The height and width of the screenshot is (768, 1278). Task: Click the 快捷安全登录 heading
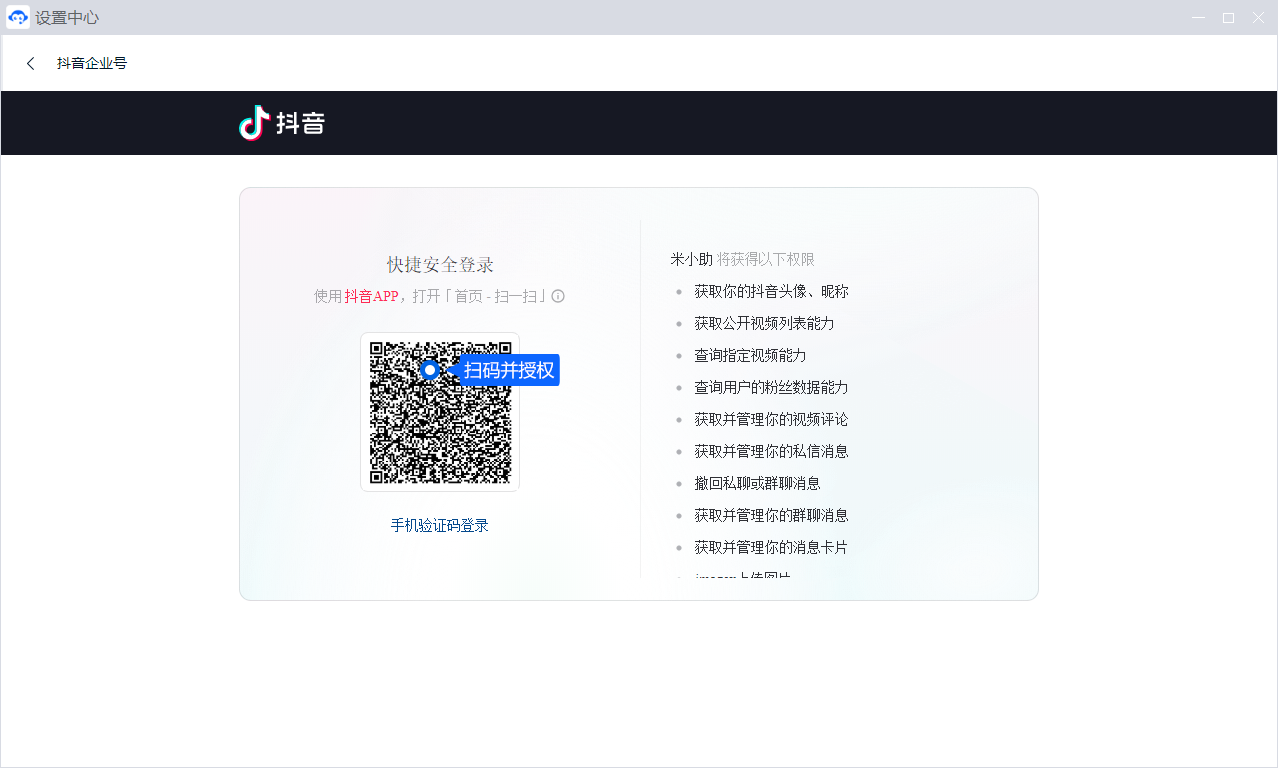coord(440,264)
